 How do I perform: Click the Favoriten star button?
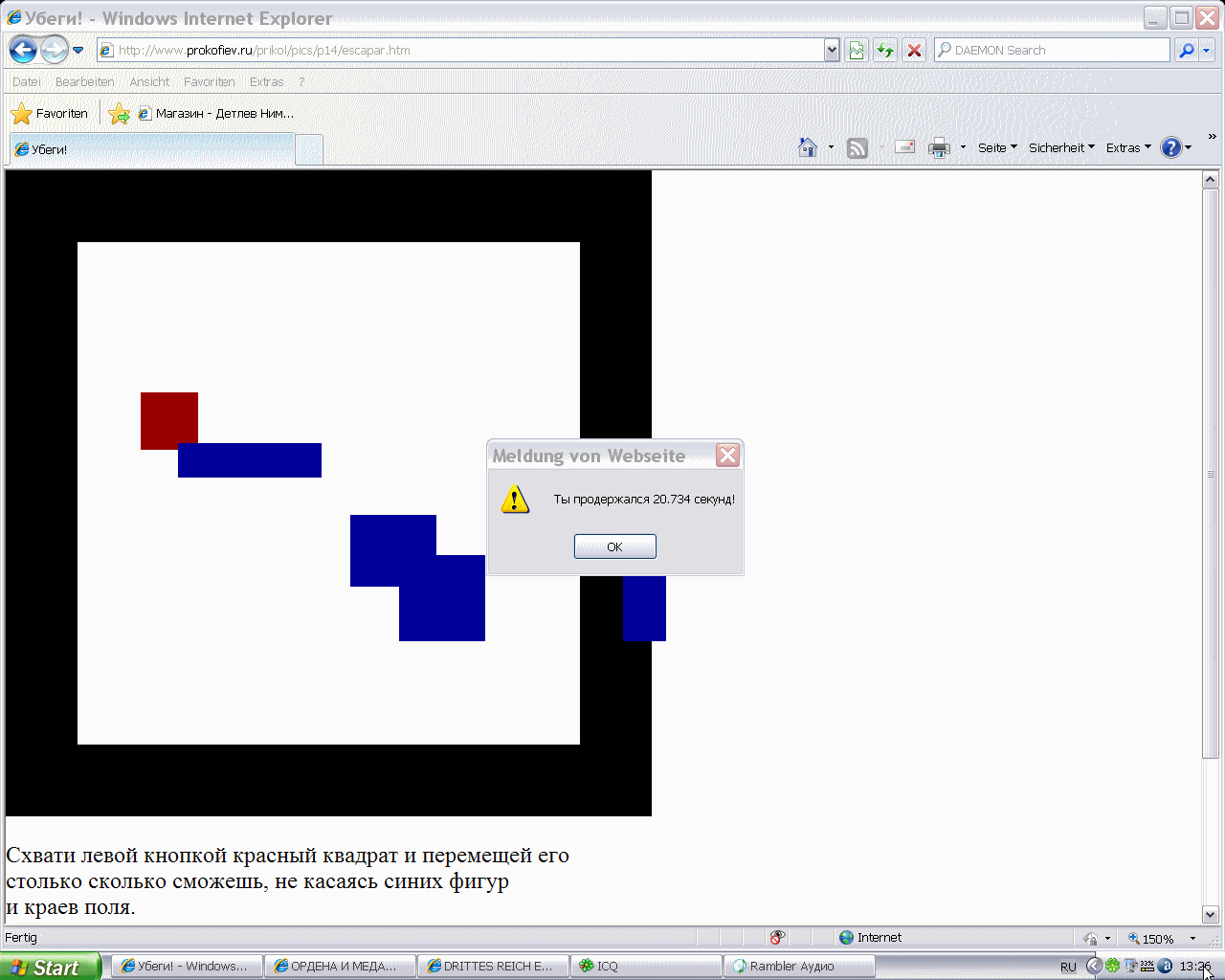click(x=50, y=114)
